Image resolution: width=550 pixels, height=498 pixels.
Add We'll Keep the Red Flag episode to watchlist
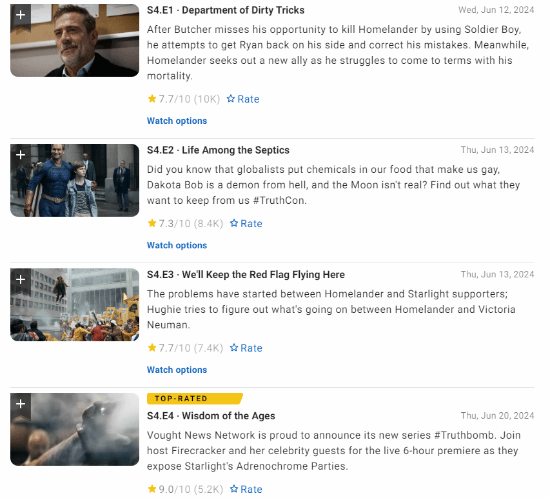21,280
